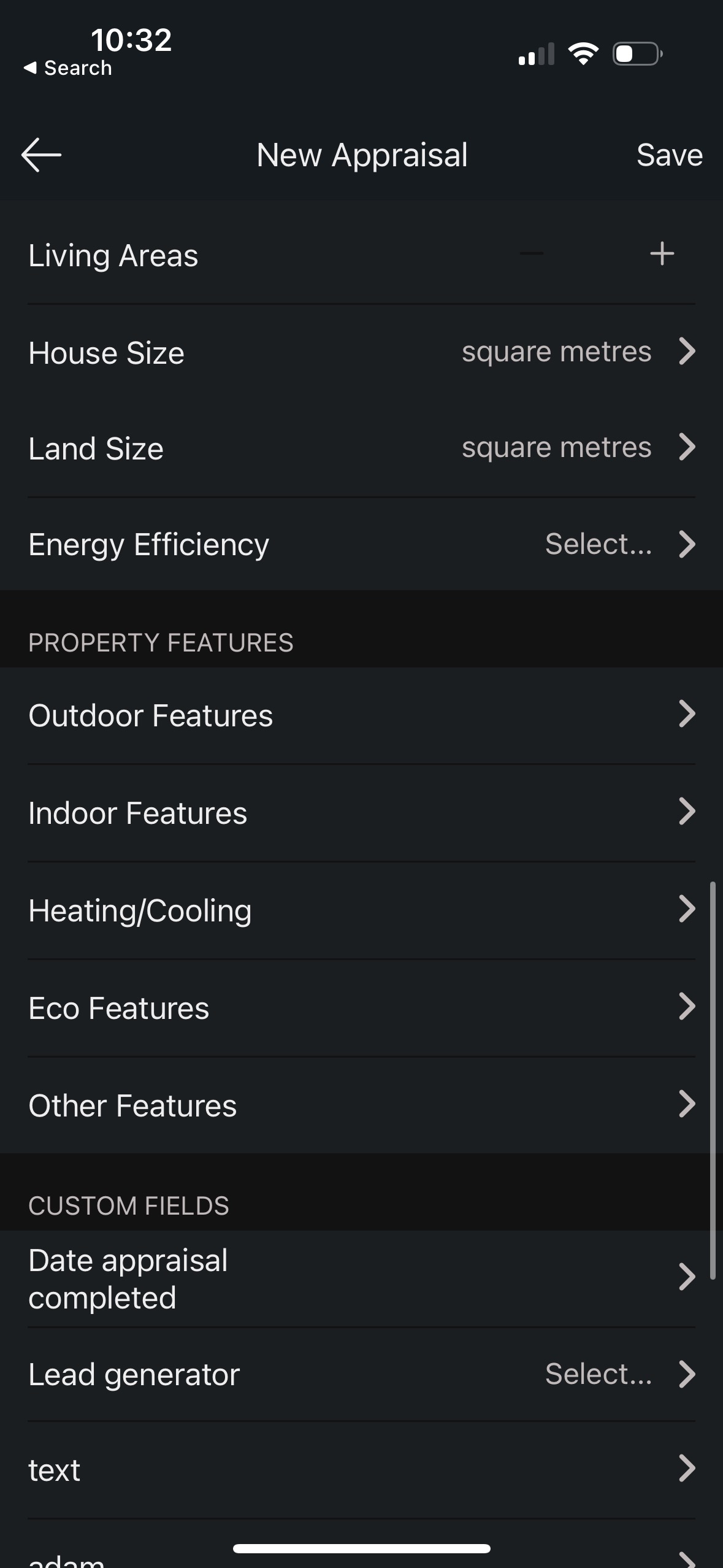The image size is (723, 1568).
Task: Open the Heating/Cooling row
Action: (x=361, y=910)
